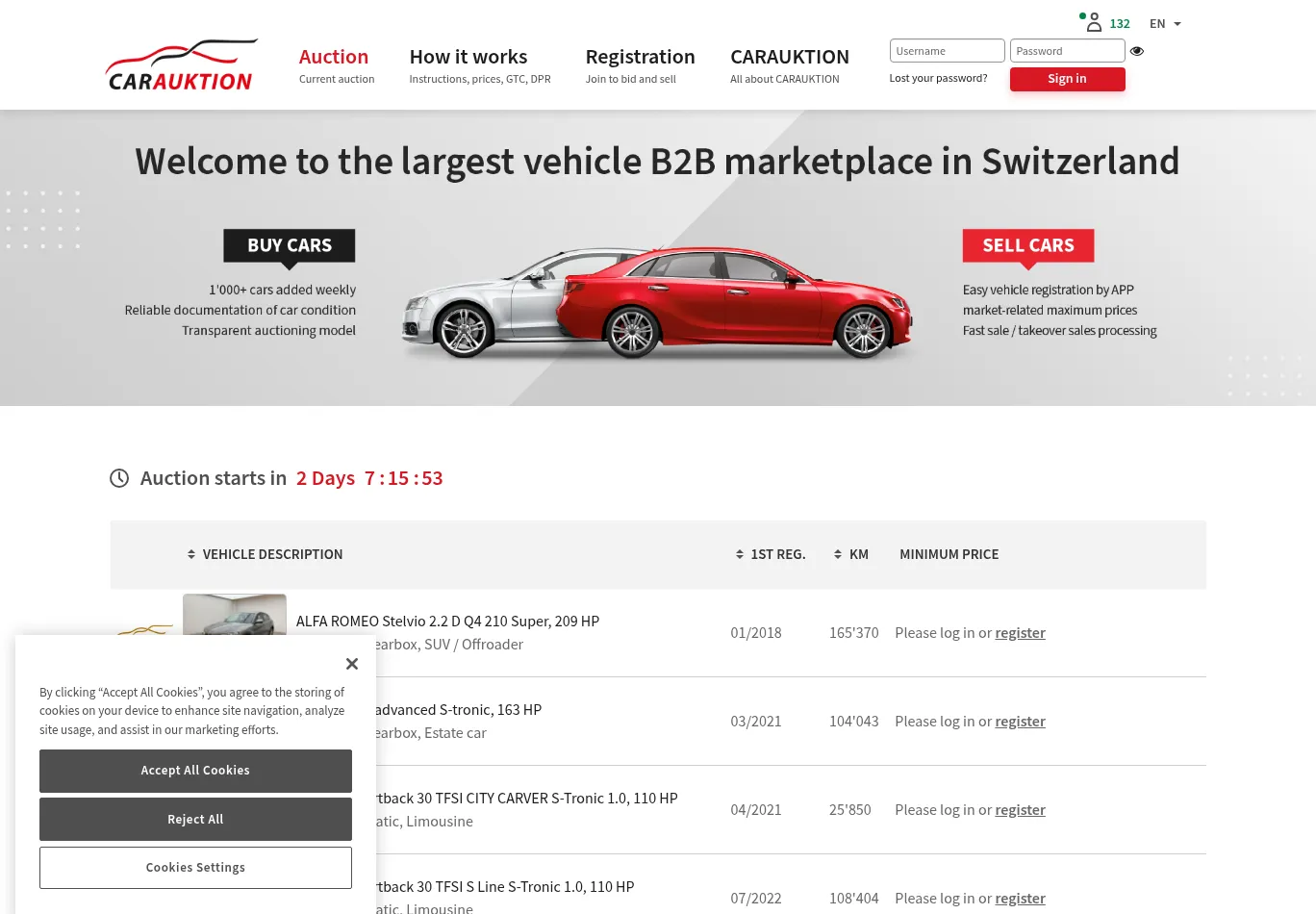Accept all cookies

click(x=195, y=771)
